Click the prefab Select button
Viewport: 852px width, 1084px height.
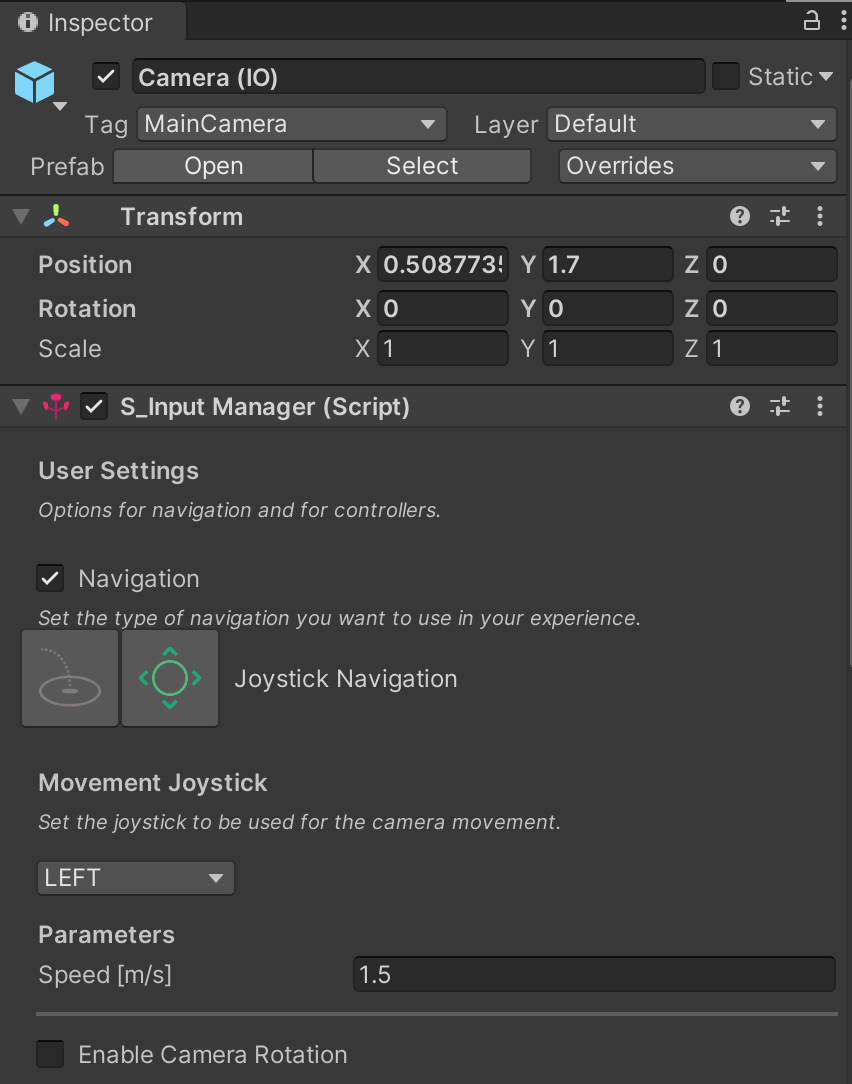click(x=422, y=166)
